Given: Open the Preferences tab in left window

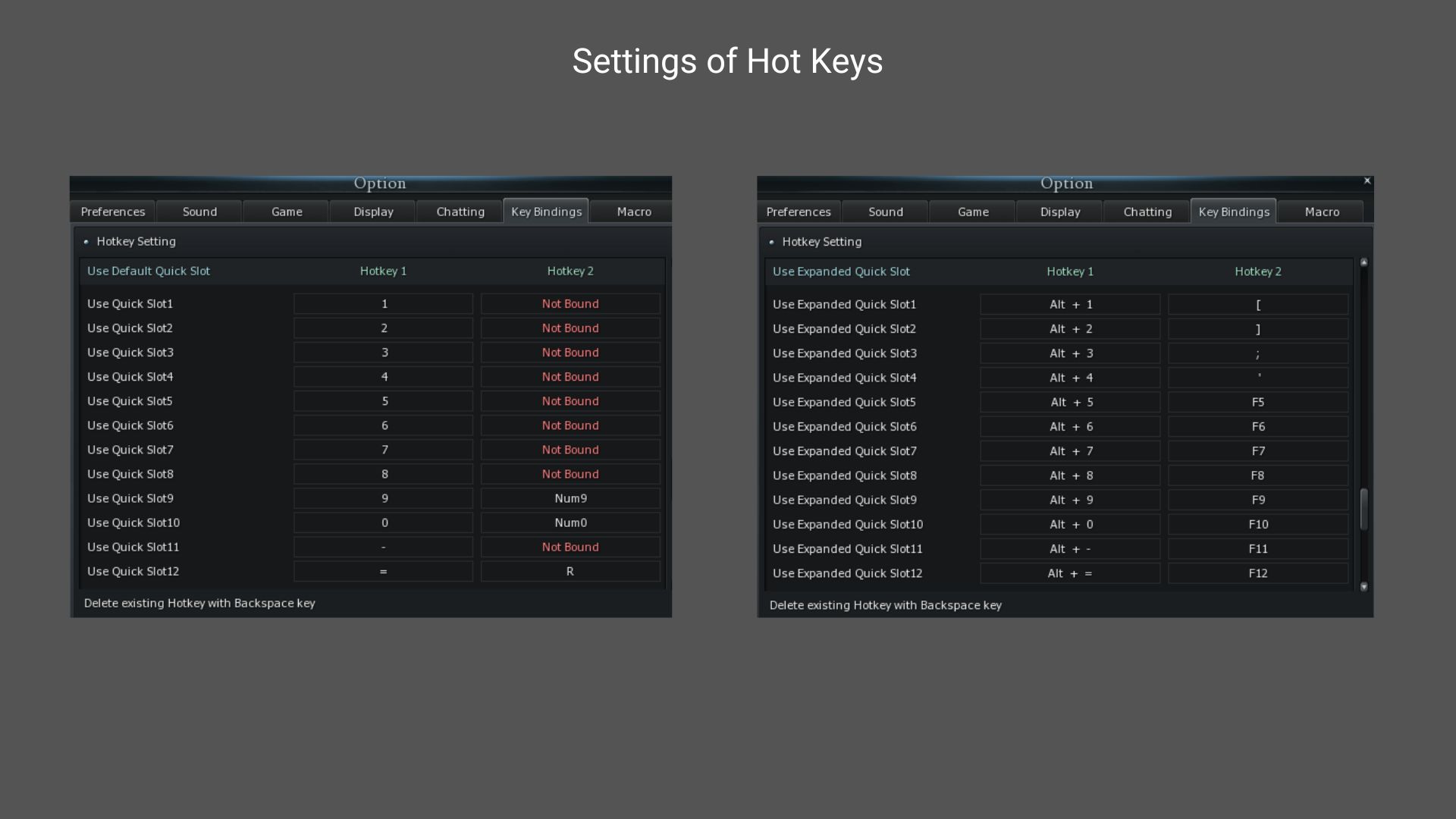Looking at the screenshot, I should click(x=112, y=212).
